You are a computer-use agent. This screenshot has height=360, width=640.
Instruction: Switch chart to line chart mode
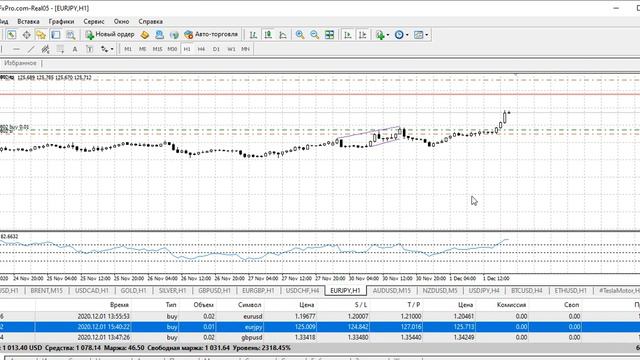283,35
